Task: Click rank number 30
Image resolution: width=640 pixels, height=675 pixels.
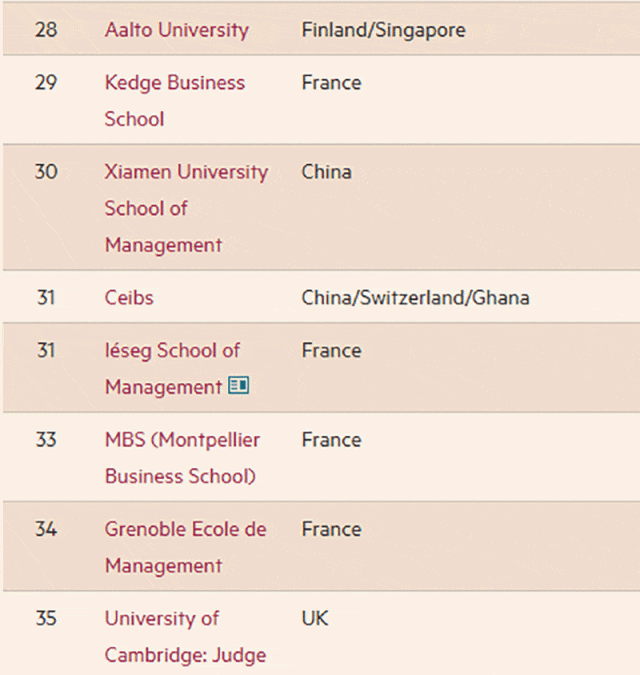Action: tap(46, 172)
